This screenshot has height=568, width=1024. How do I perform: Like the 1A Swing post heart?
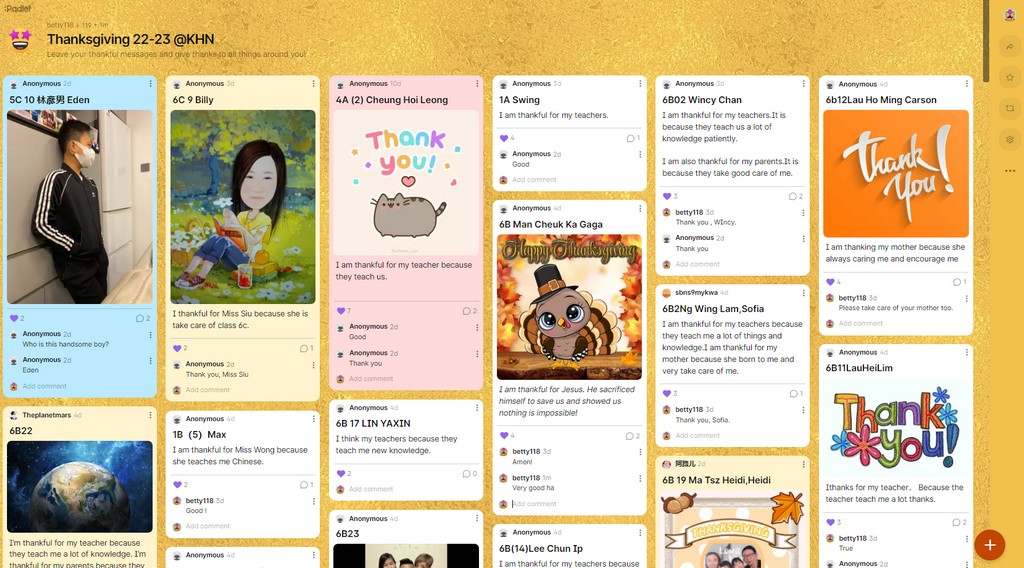[504, 138]
